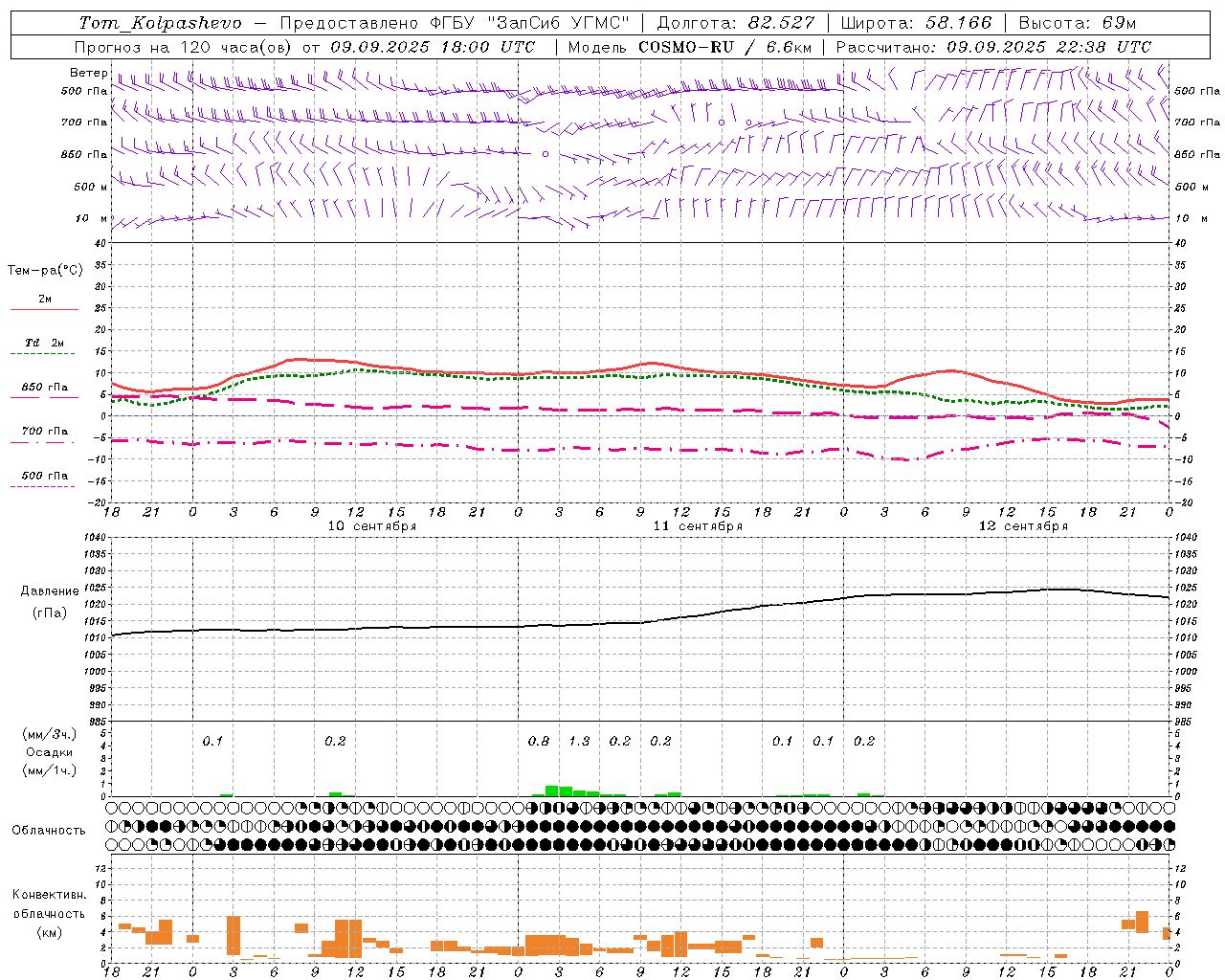The image size is (1225, 980).
Task: Click the date label 11 сентября
Action: coord(698,526)
